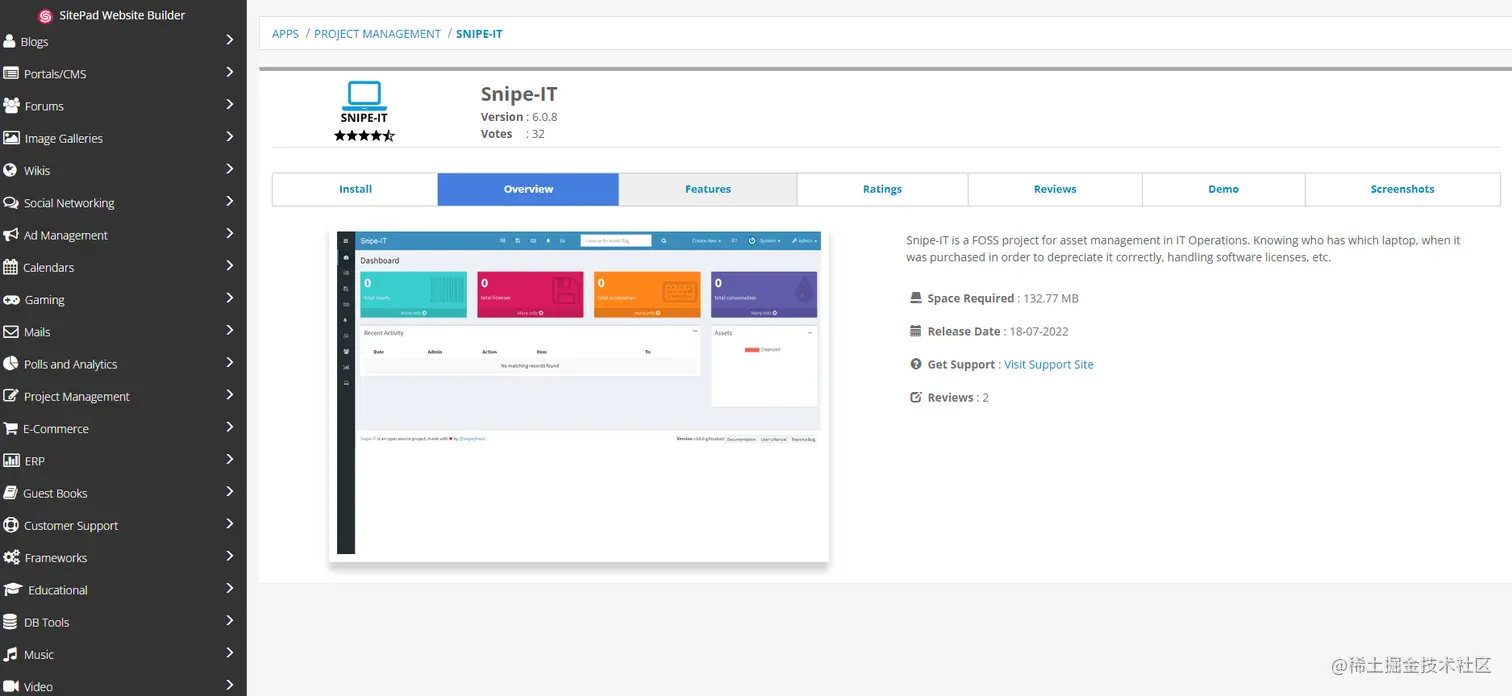1512x696 pixels.
Task: Click the Educational graduation cap icon
Action: [13, 589]
